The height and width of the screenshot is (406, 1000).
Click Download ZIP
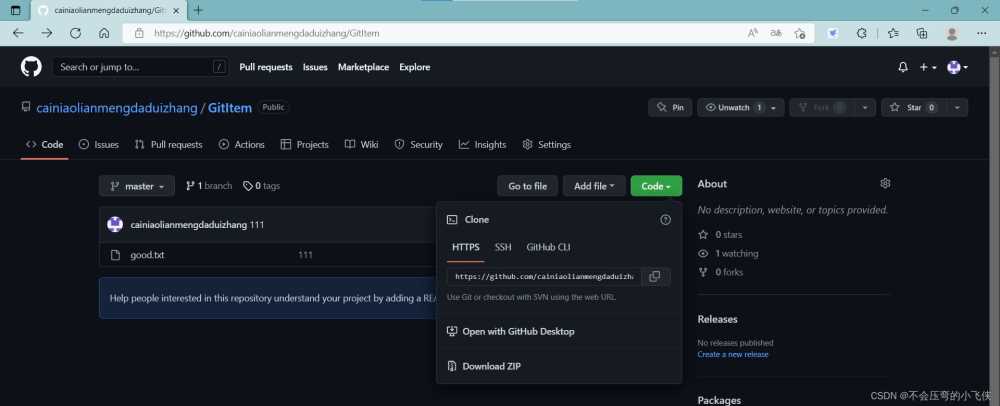pos(484,366)
